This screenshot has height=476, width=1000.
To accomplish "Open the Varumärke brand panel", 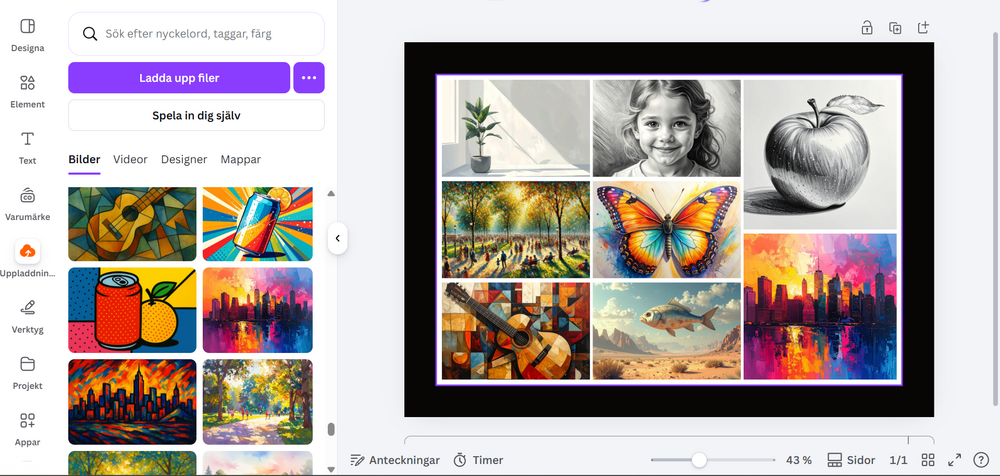I will tap(27, 202).
